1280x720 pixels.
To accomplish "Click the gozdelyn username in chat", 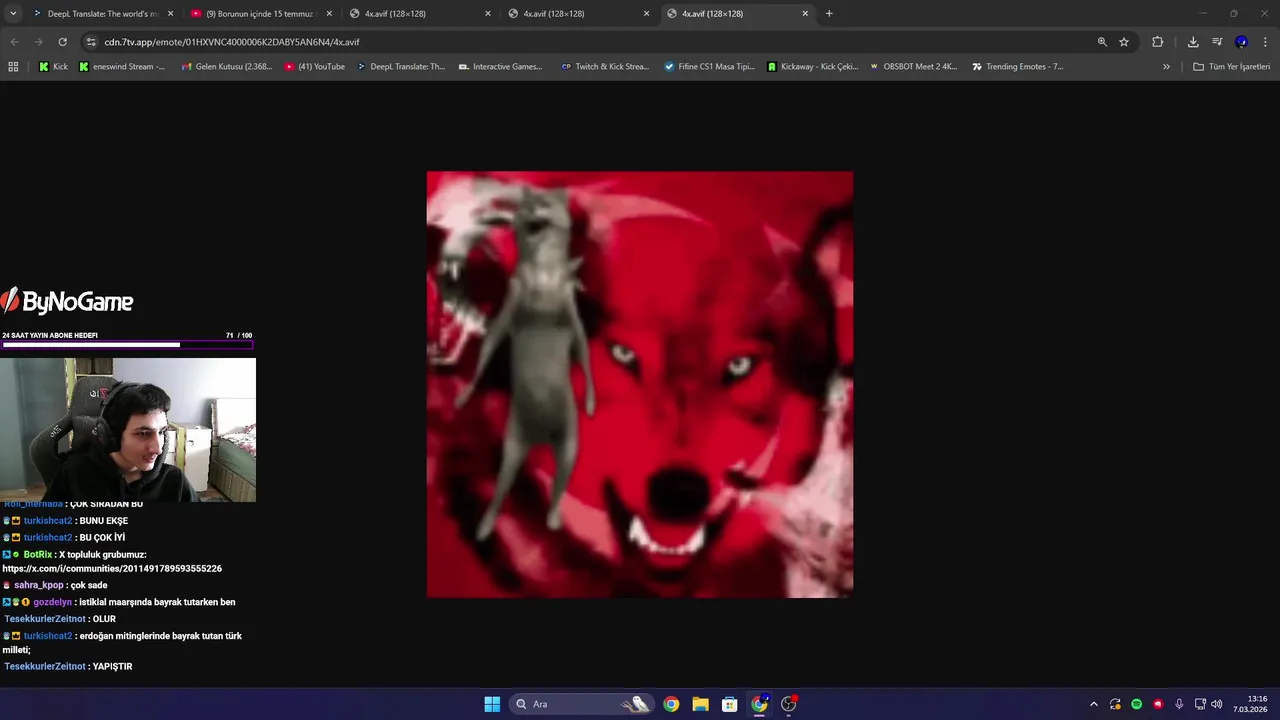I will coord(52,603).
